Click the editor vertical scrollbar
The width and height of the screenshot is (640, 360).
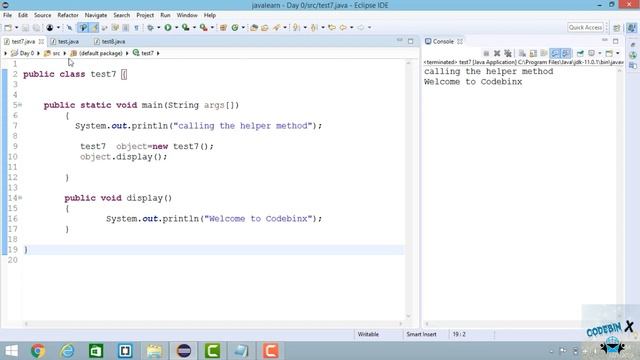(x=408, y=189)
